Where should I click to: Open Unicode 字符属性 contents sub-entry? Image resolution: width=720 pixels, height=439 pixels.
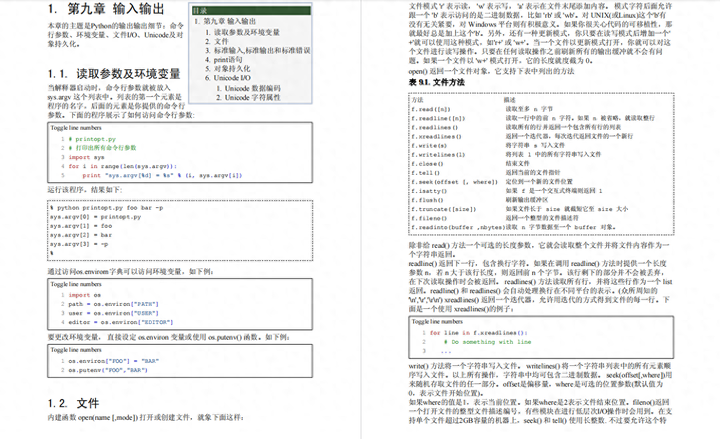[x=253, y=97]
